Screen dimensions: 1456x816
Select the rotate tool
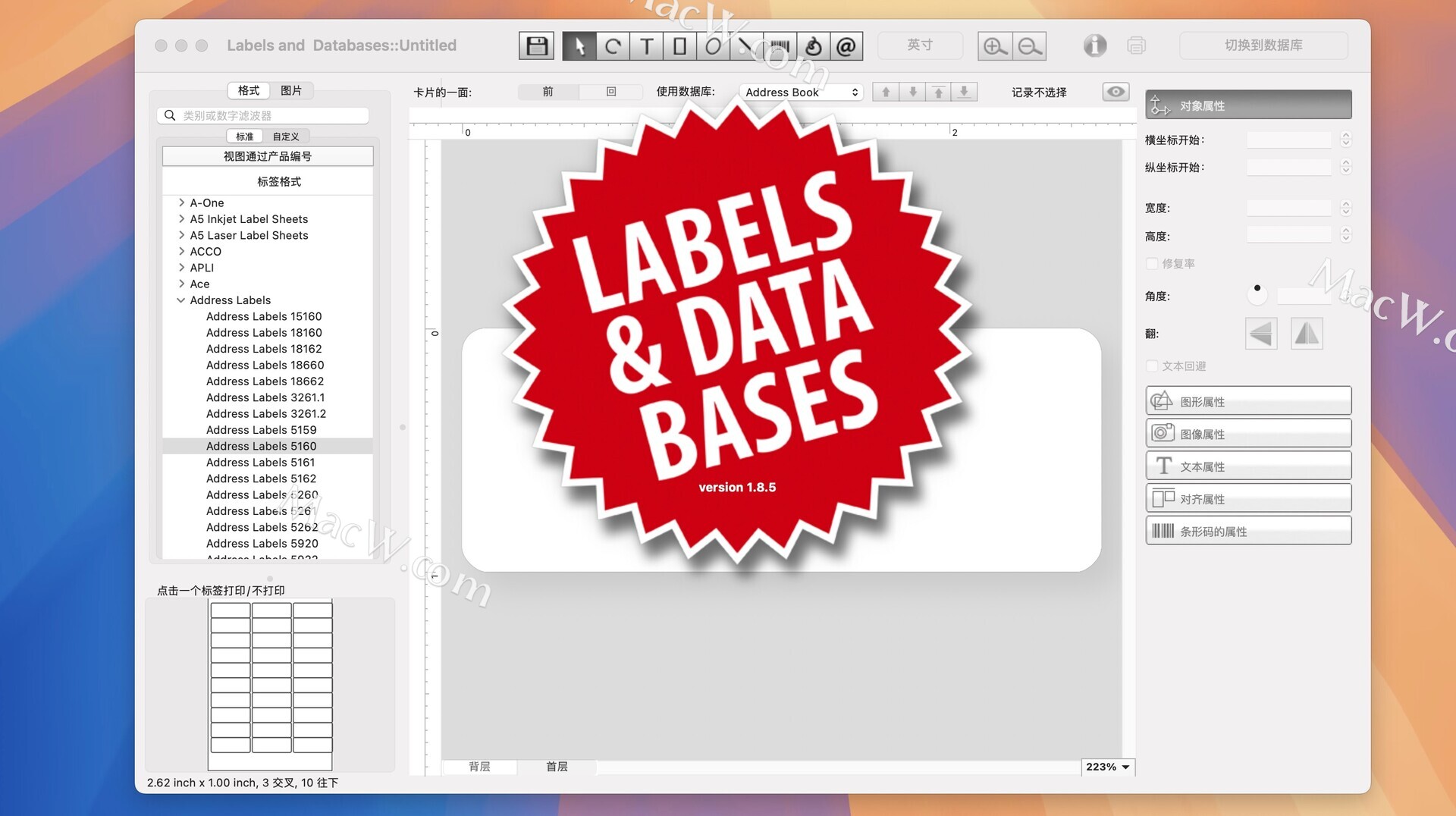613,46
